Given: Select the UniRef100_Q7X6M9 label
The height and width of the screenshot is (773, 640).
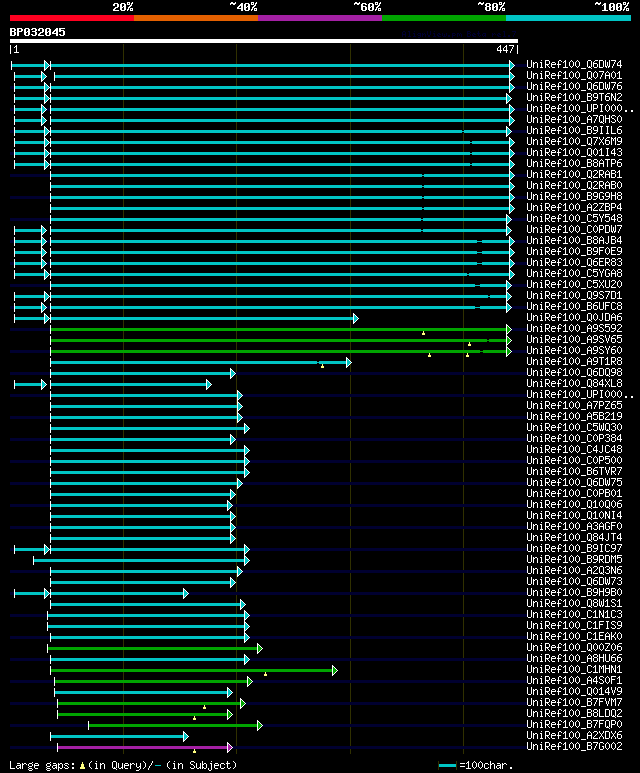Looking at the screenshot, I should [x=574, y=141].
